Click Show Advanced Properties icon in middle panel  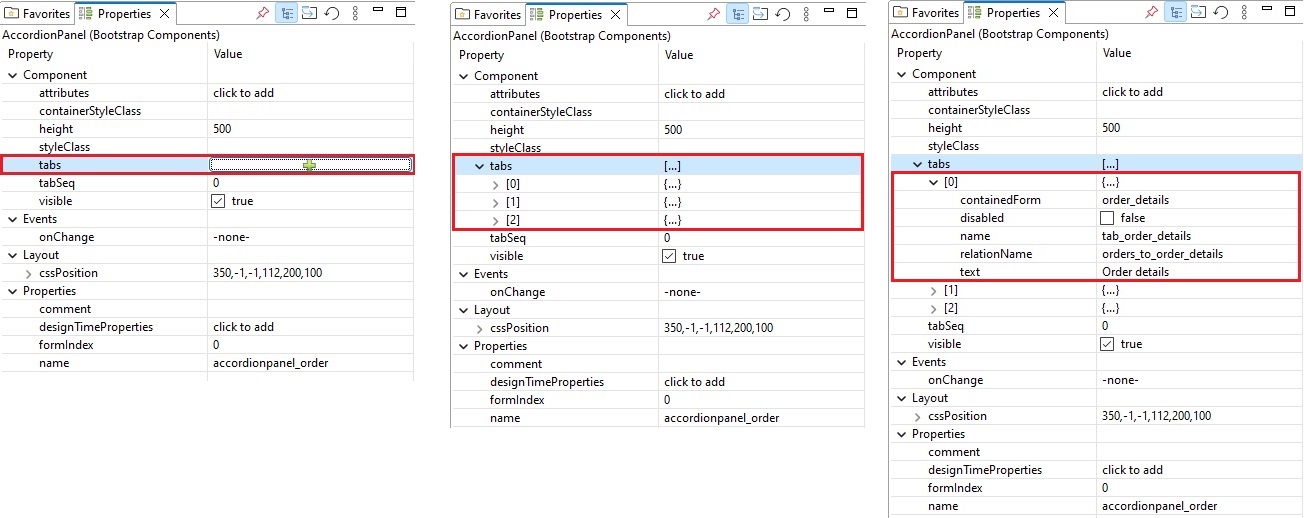tap(760, 14)
